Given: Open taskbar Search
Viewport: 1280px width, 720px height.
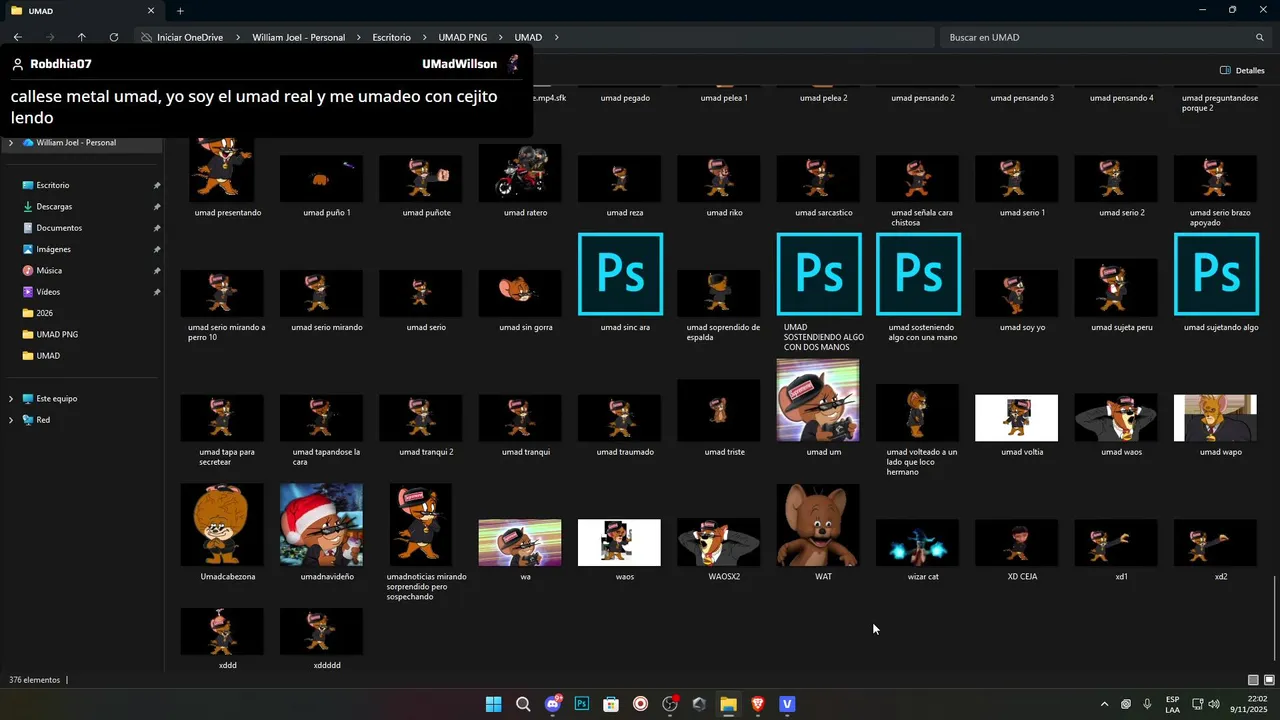Looking at the screenshot, I should [x=523, y=704].
